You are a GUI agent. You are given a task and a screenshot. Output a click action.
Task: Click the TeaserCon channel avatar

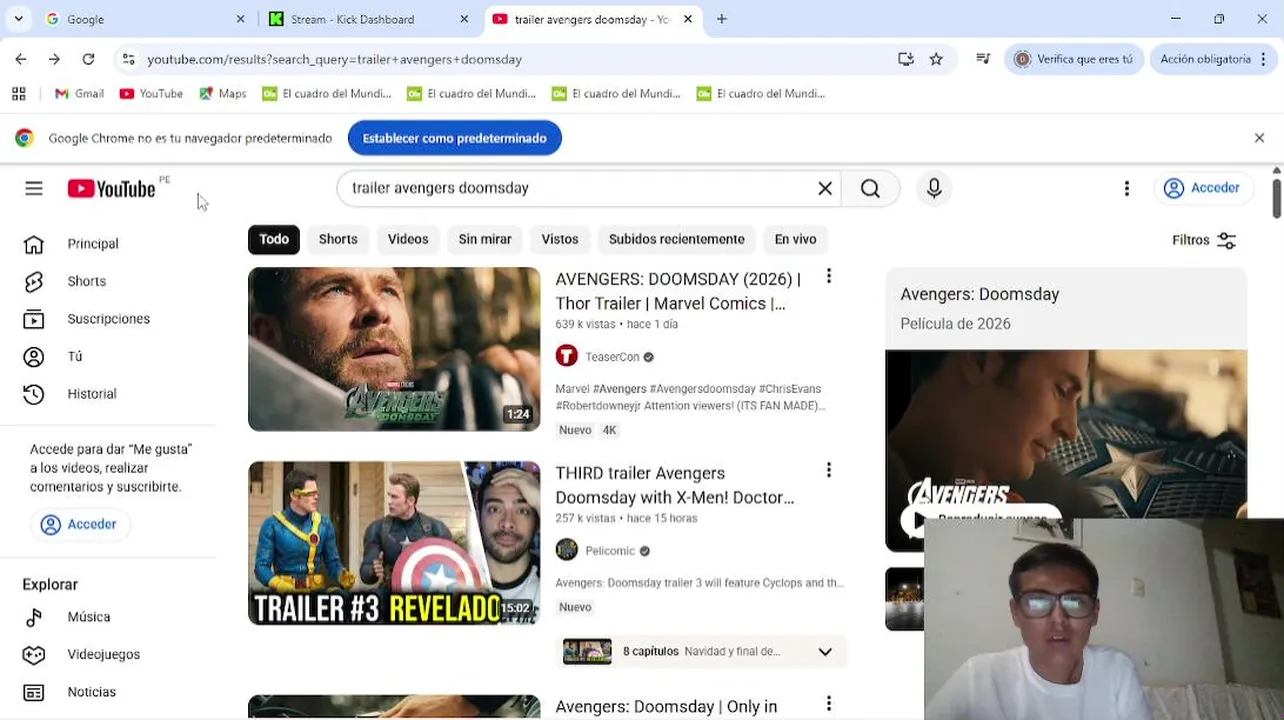tap(567, 356)
